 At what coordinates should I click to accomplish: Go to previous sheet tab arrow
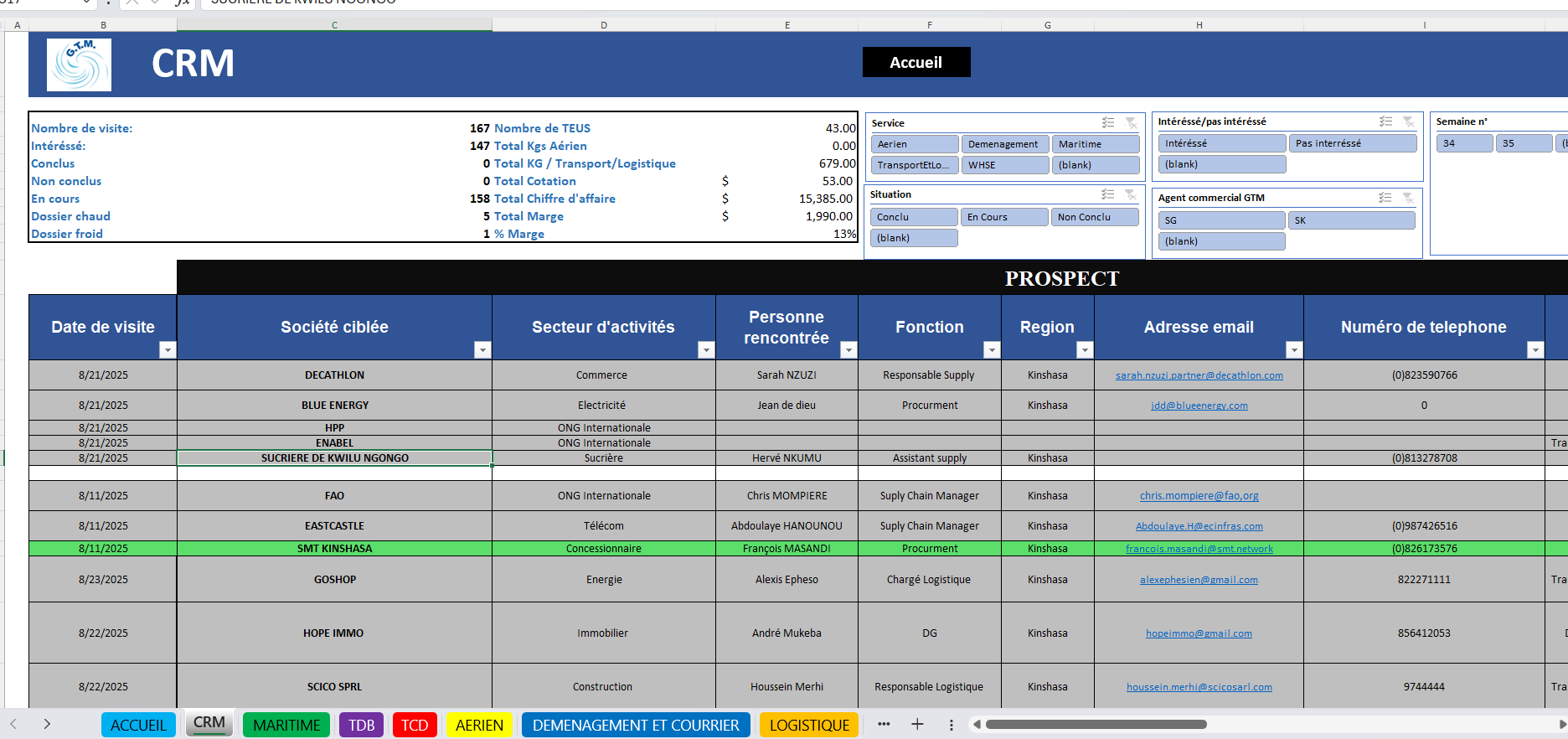tap(13, 724)
